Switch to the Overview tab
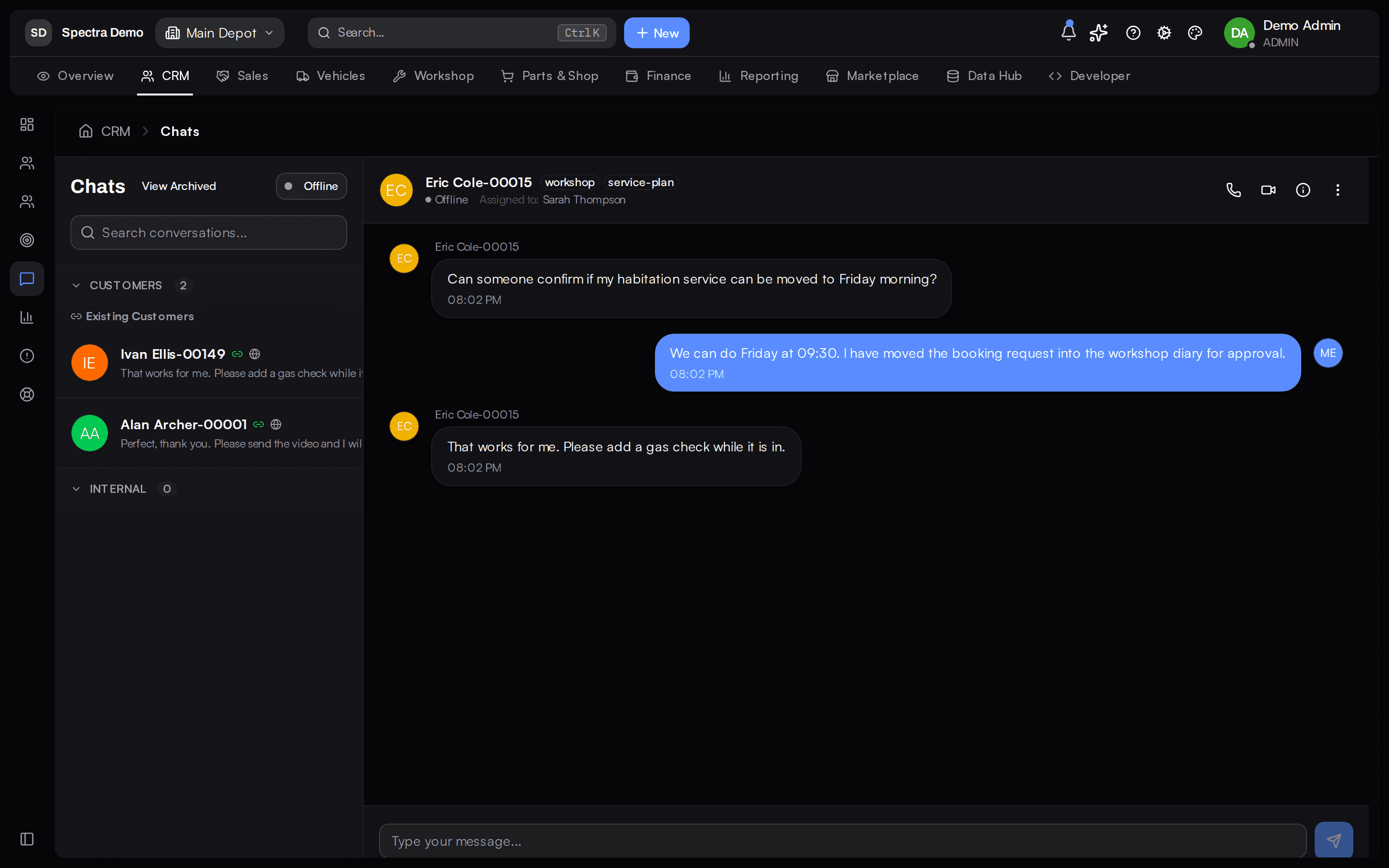Image resolution: width=1389 pixels, height=868 pixels. click(x=75, y=76)
